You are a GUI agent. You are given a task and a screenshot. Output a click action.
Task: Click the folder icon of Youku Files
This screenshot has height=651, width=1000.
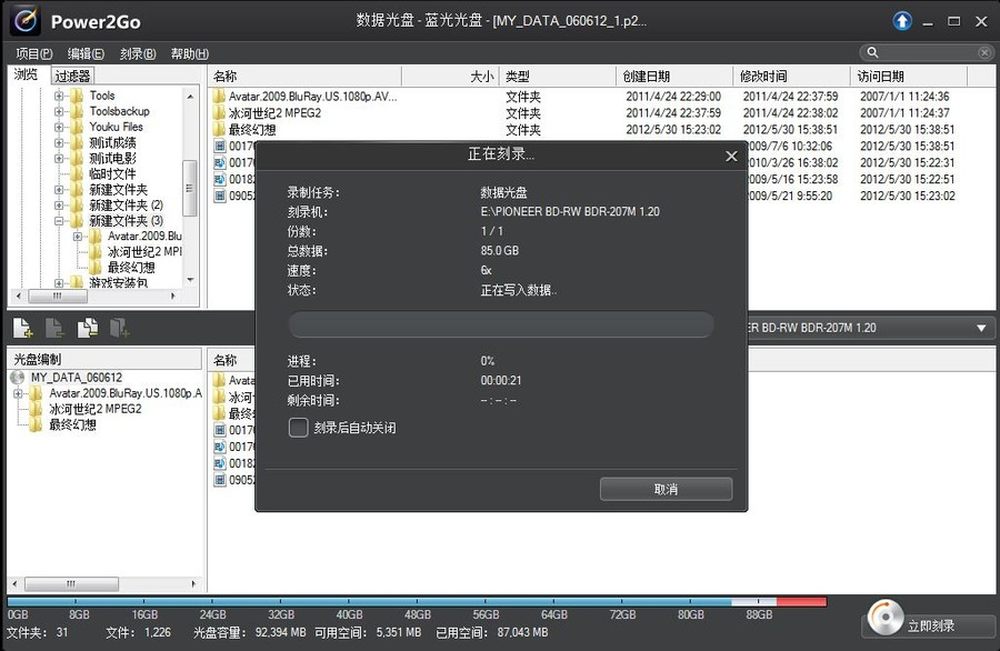point(77,127)
